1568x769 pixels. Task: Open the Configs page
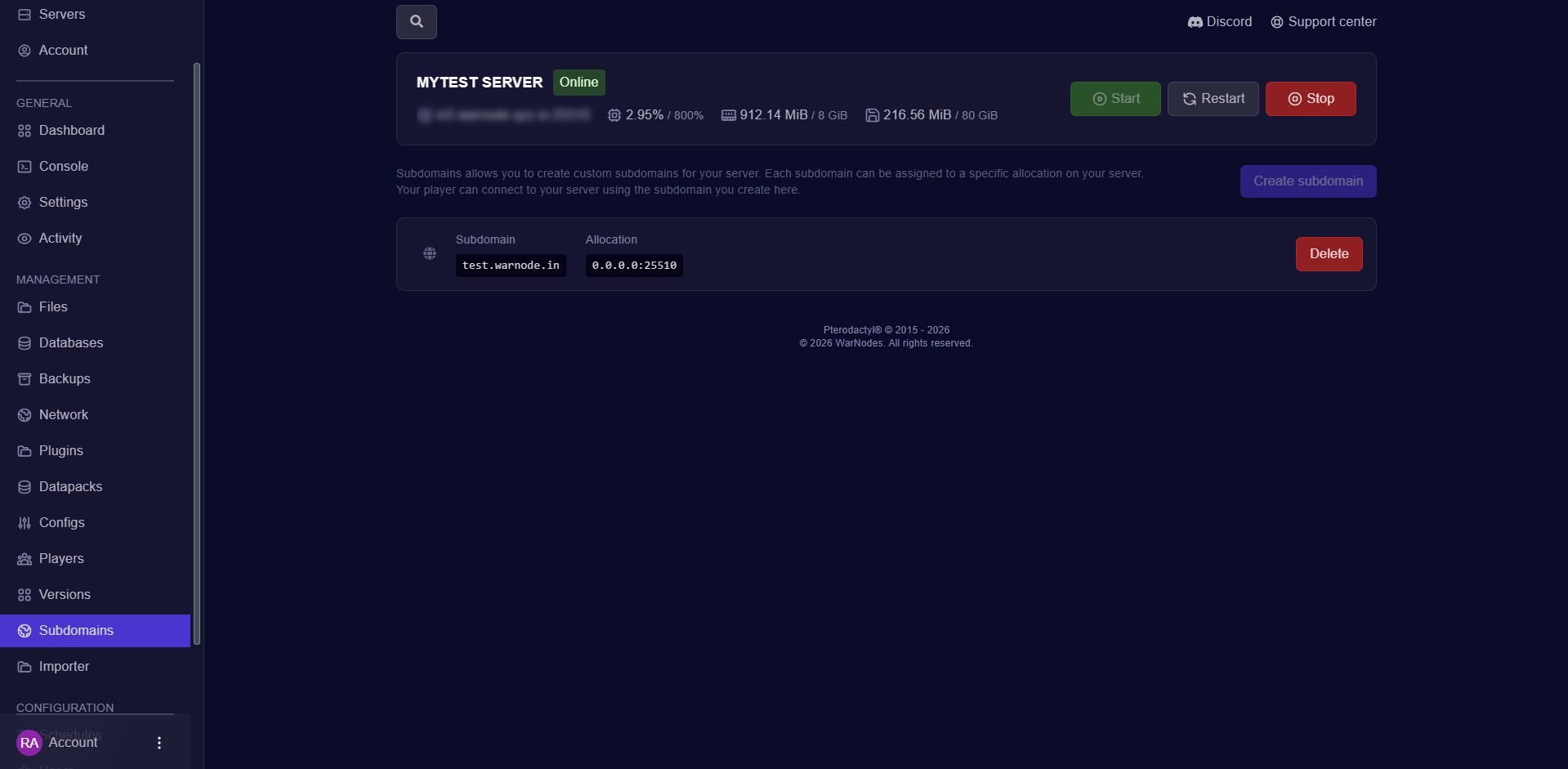point(95,523)
